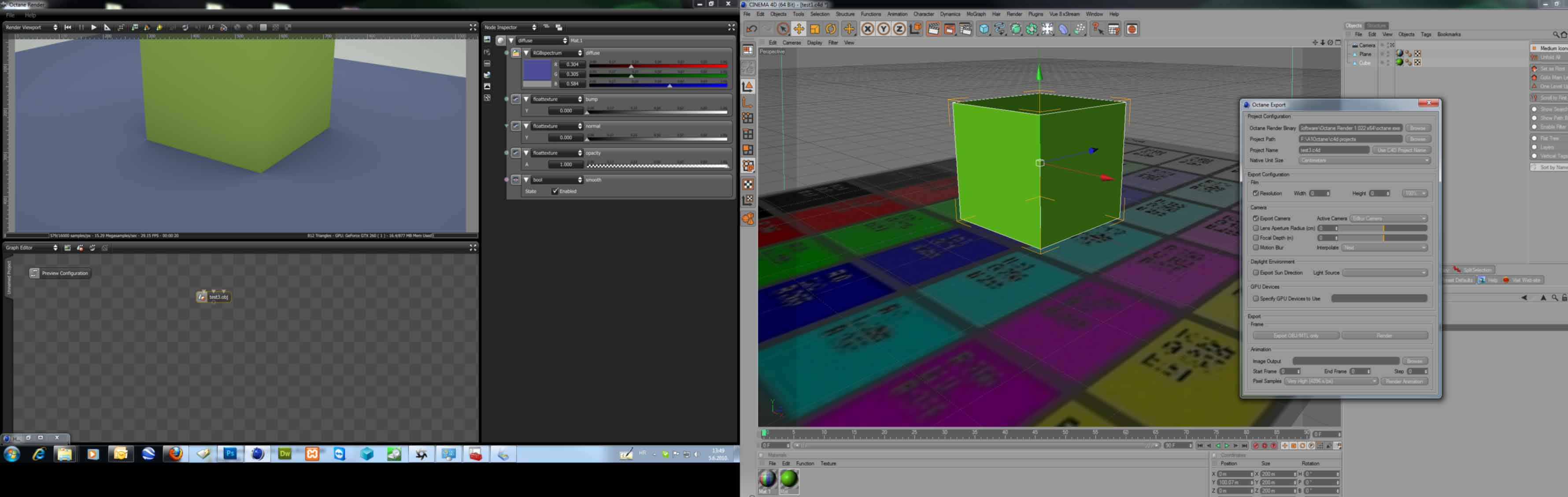This screenshot has height=497, width=1568.
Task: Add a Cube primitive object
Action: [984, 29]
